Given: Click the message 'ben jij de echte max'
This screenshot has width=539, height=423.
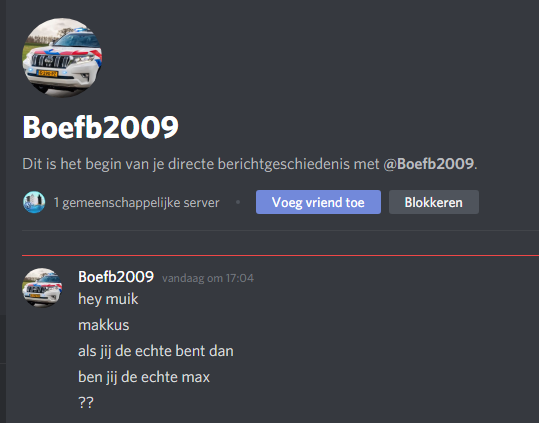Looking at the screenshot, I should pyautogui.click(x=144, y=377).
